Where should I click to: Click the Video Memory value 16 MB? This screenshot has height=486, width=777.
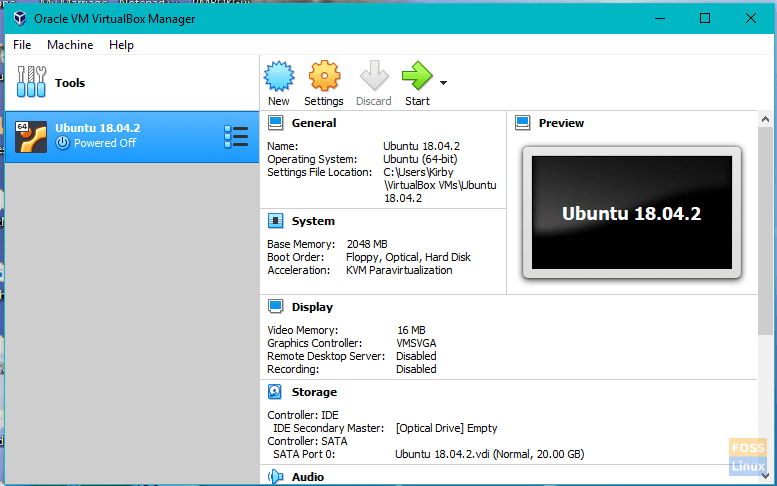[411, 330]
